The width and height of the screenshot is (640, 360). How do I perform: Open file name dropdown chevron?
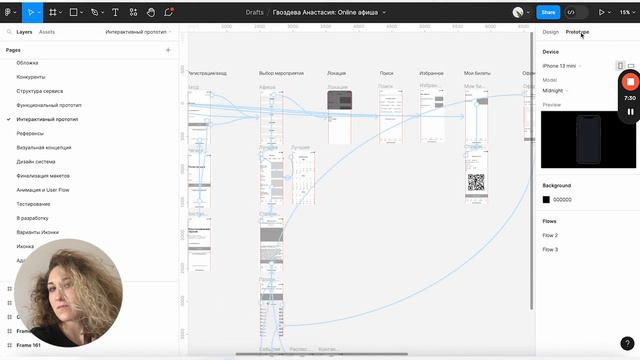384,13
